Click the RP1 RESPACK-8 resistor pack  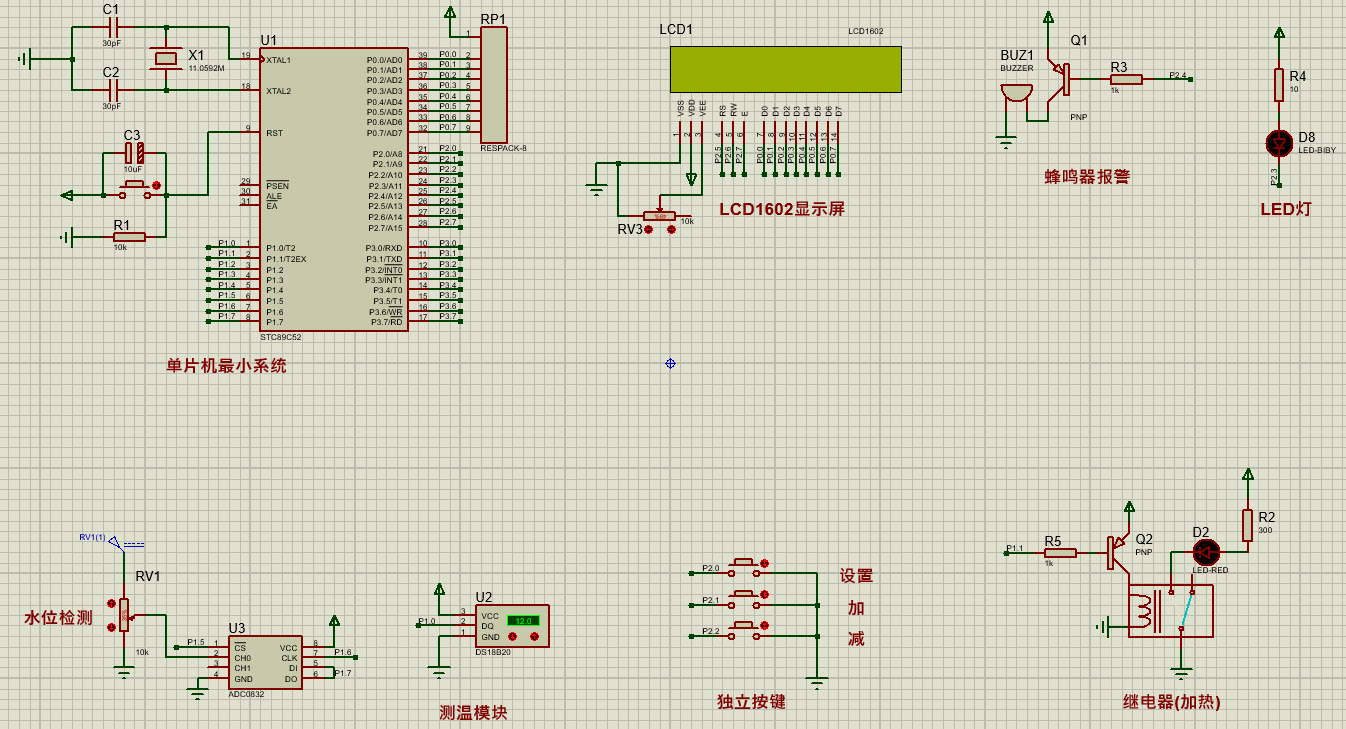pyautogui.click(x=494, y=85)
